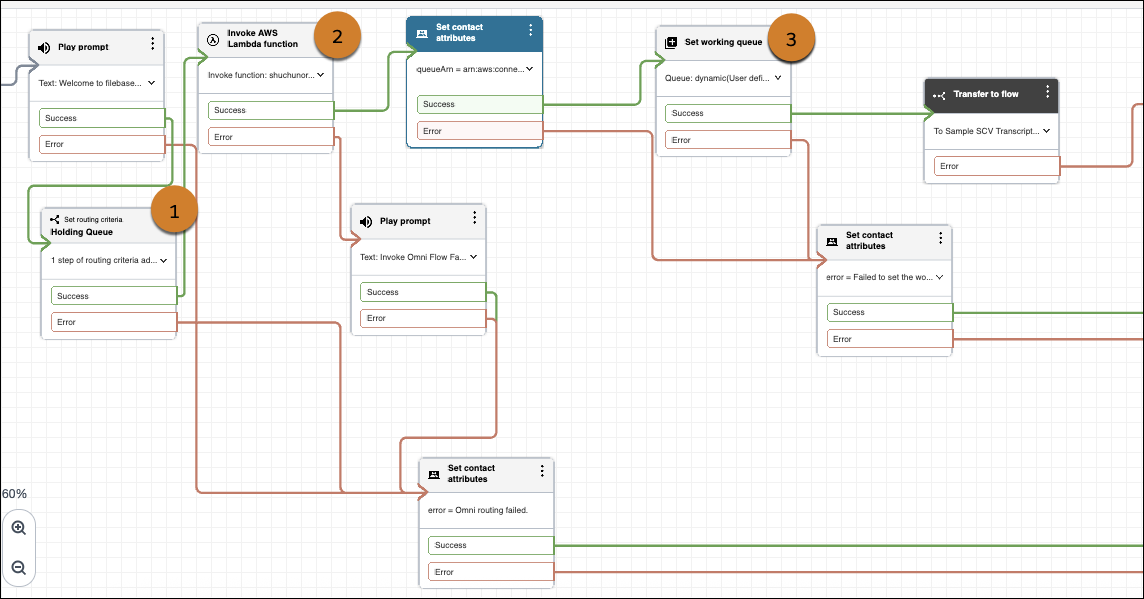Expand the 'Text: Welcome to filebase' dropdown
1144x599 pixels.
pyautogui.click(x=151, y=83)
